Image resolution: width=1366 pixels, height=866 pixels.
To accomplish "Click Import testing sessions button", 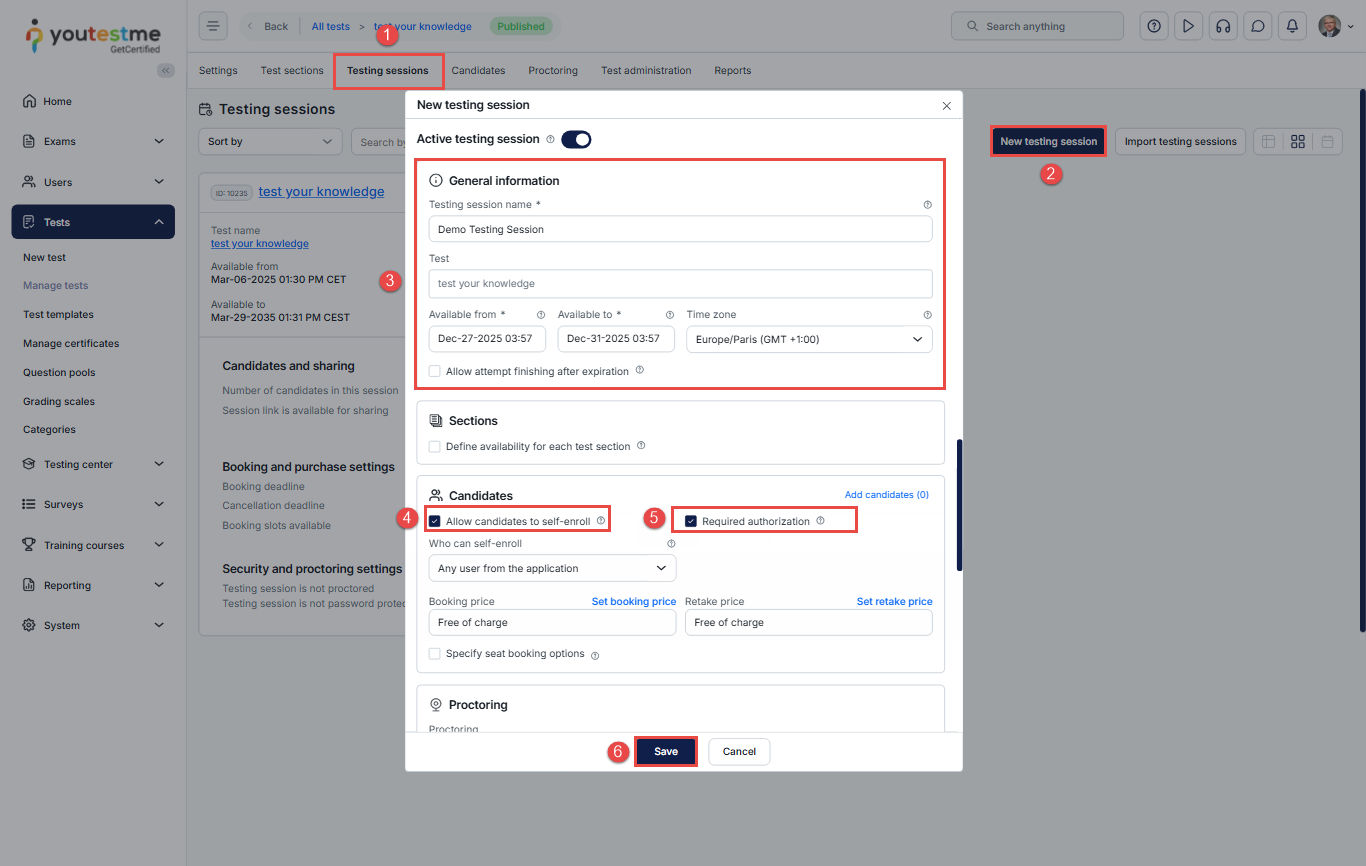I will (1181, 142).
